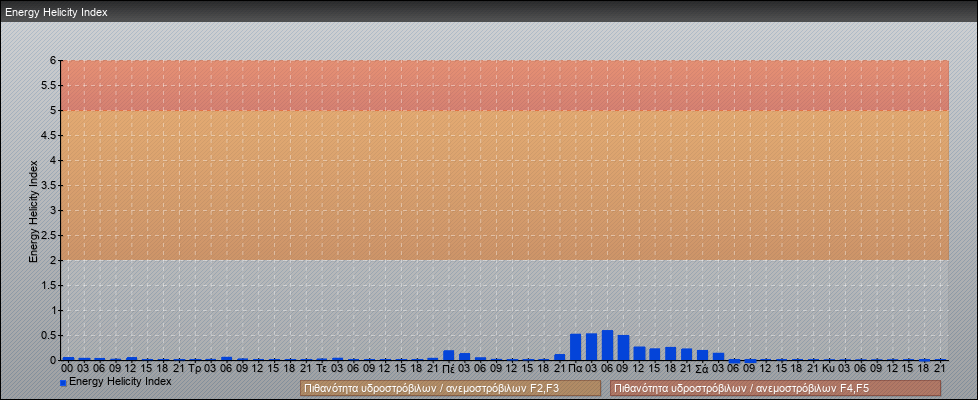Click the Πέ day label on x-axis
This screenshot has width=978, height=400.
pyautogui.click(x=448, y=369)
